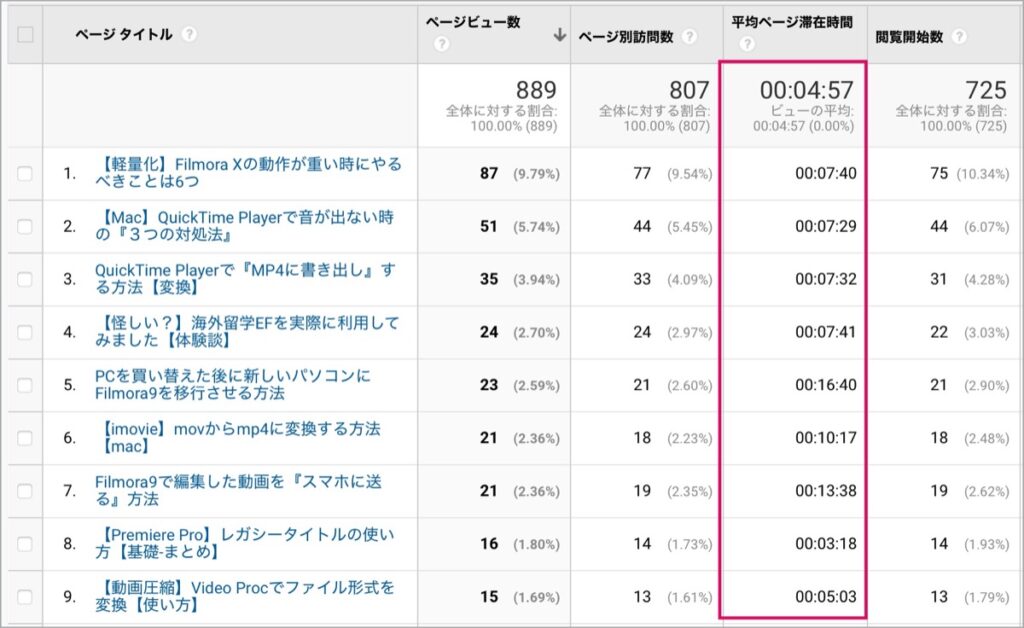The image size is (1024, 628).
Task: Click time value 00:03:18 in row 8
Action: (825, 543)
